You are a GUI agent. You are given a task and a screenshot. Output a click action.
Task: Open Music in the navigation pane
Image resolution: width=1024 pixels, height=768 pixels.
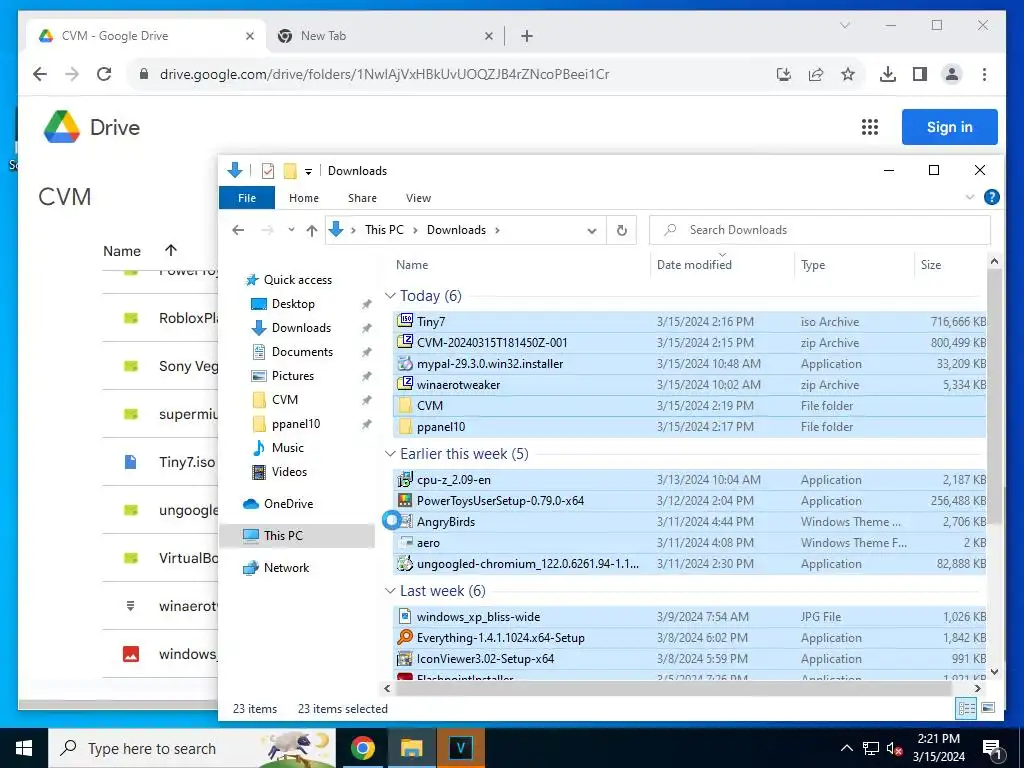point(287,447)
